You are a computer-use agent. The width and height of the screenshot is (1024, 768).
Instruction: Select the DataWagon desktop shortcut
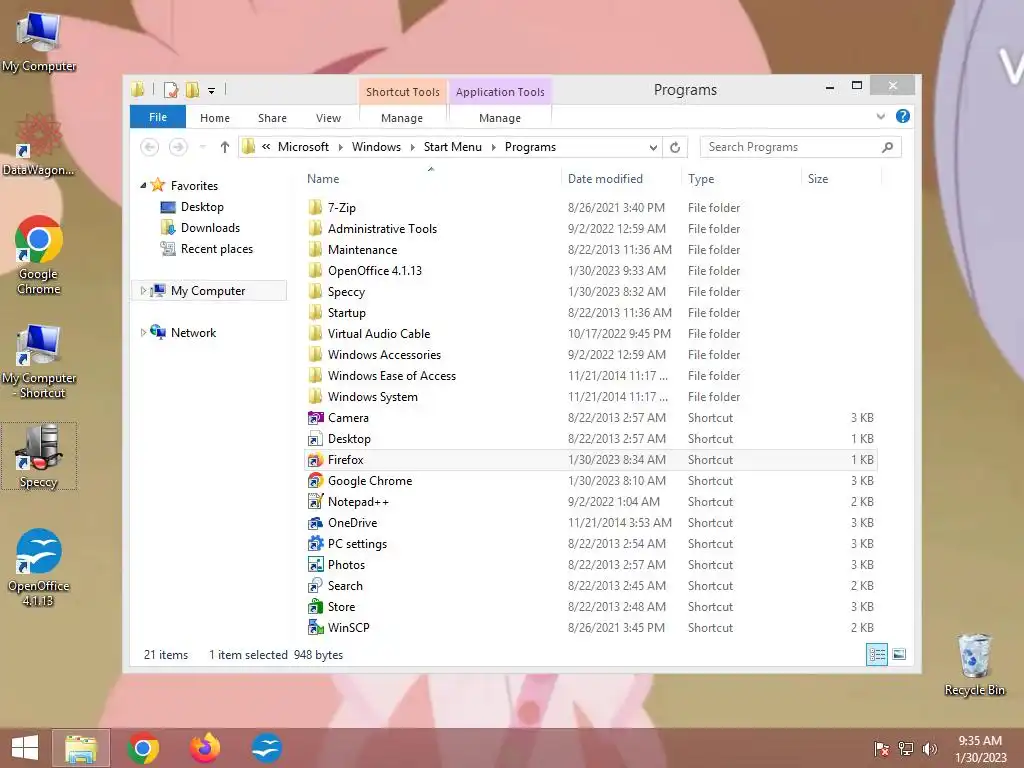39,146
